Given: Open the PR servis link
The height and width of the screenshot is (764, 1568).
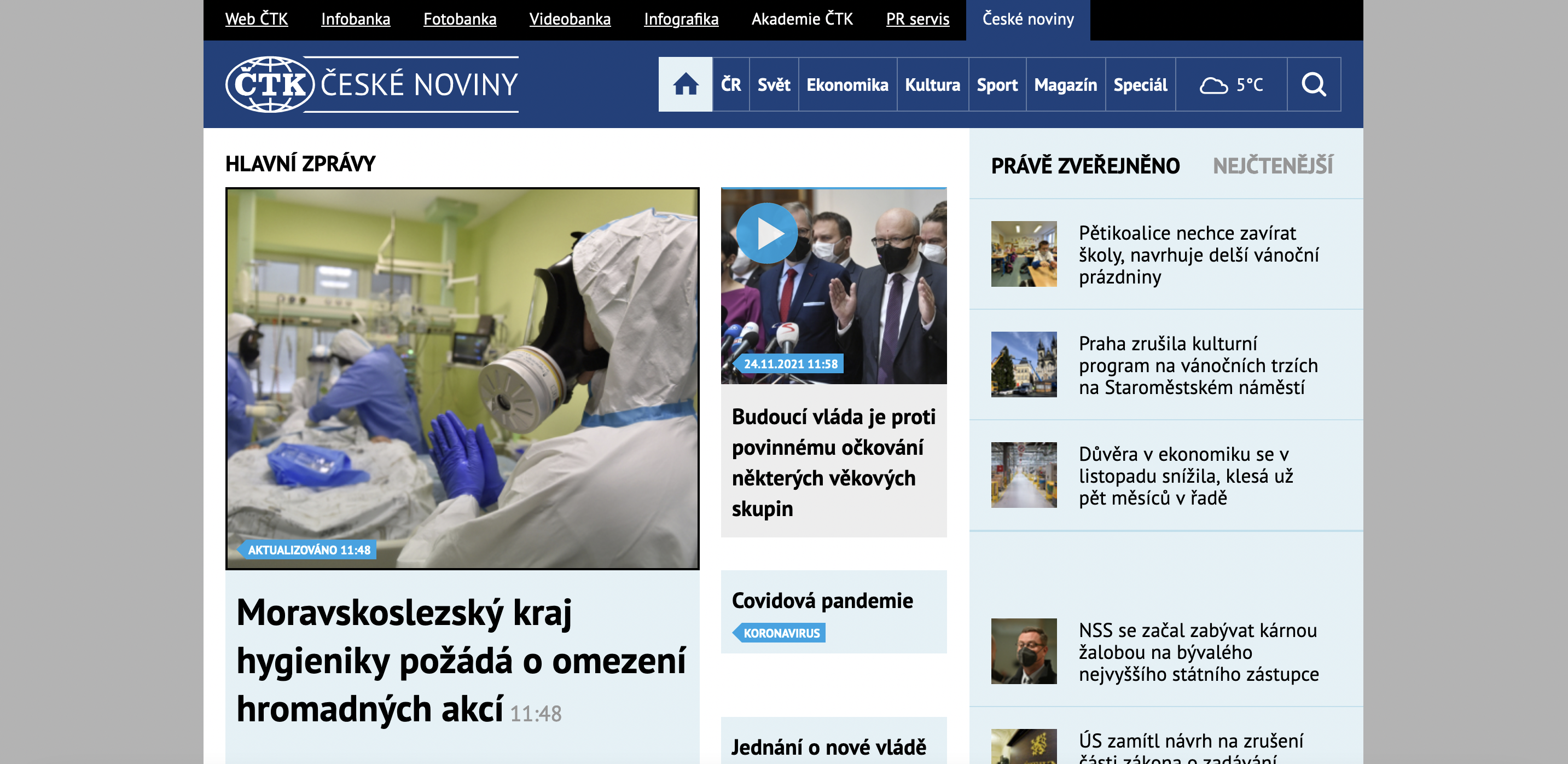Looking at the screenshot, I should [917, 19].
